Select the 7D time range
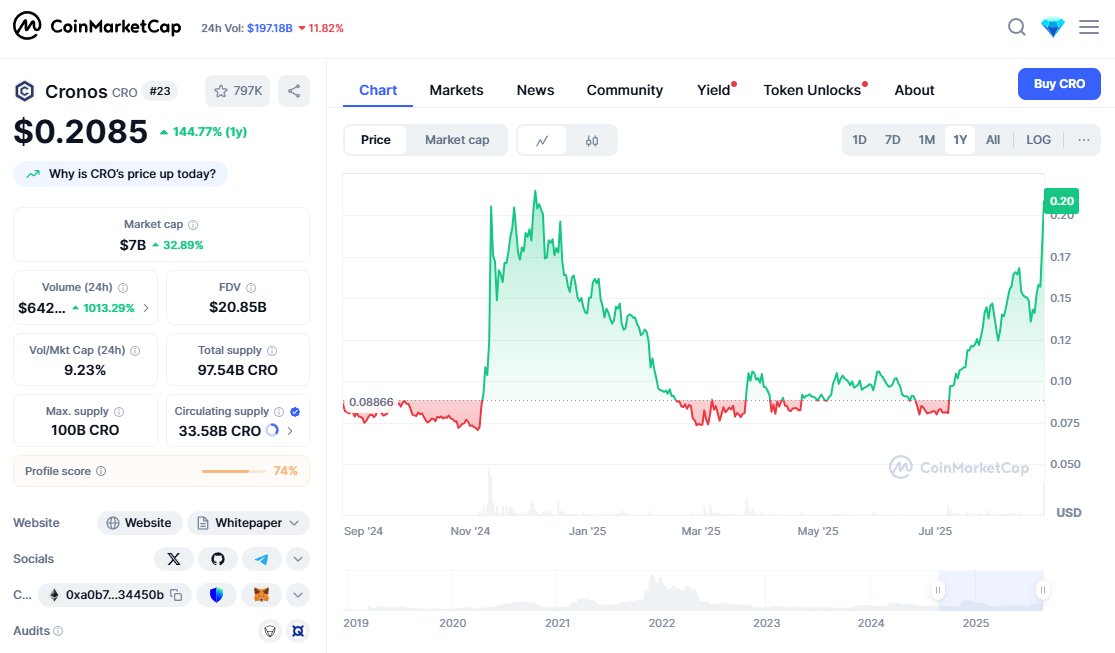Image resolution: width=1115 pixels, height=653 pixels. coord(892,140)
